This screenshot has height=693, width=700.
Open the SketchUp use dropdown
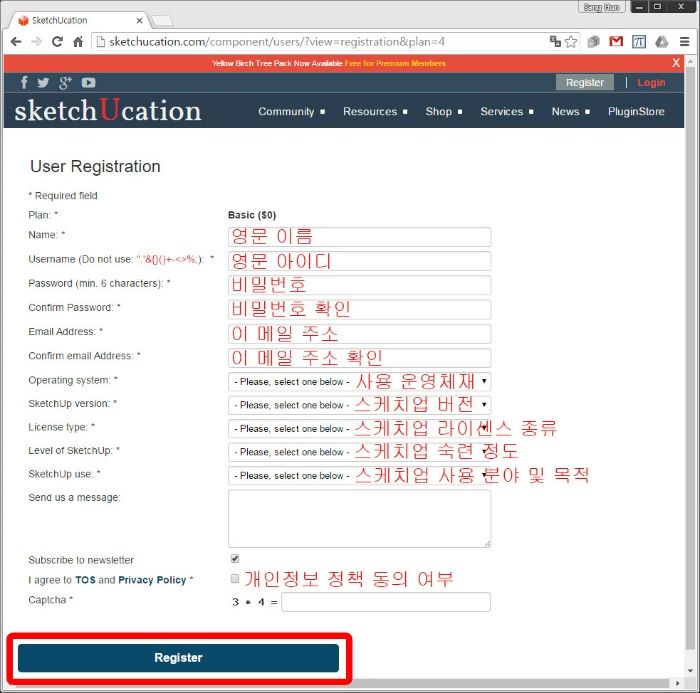359,476
